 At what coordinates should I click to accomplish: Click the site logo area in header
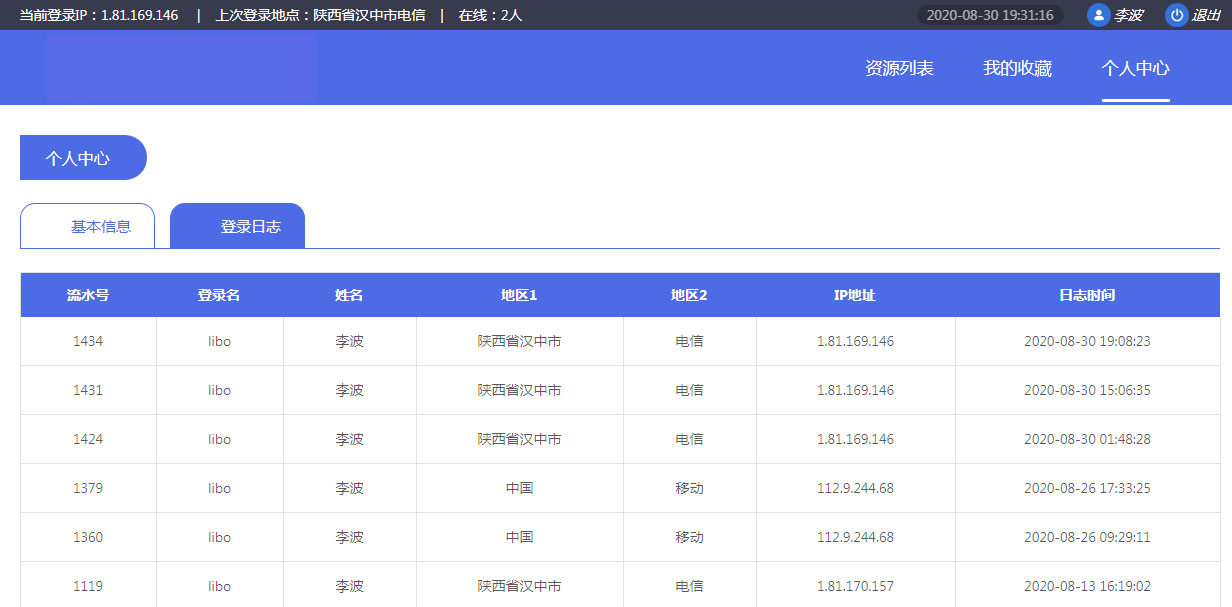(x=181, y=67)
